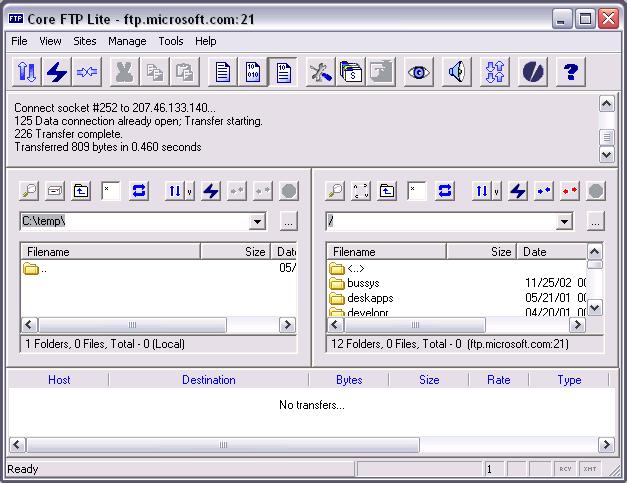Open the Site Manager connect icon
The image size is (627, 483).
(x=26, y=72)
